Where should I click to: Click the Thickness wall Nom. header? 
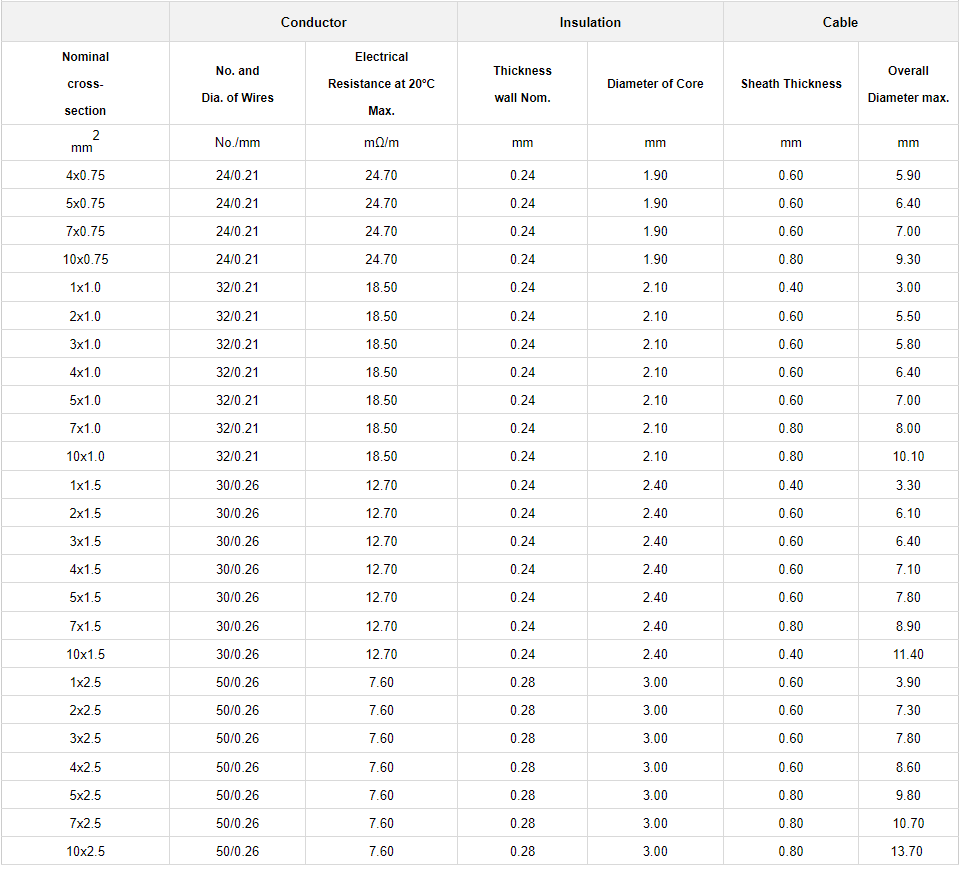point(522,84)
